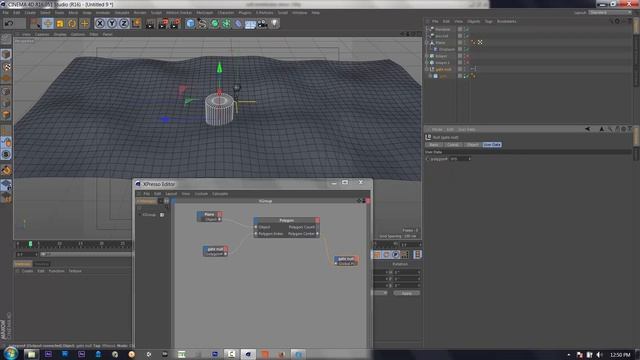Click the XPresso tag on gelx null
This screenshot has height=360, width=640.
point(473,69)
